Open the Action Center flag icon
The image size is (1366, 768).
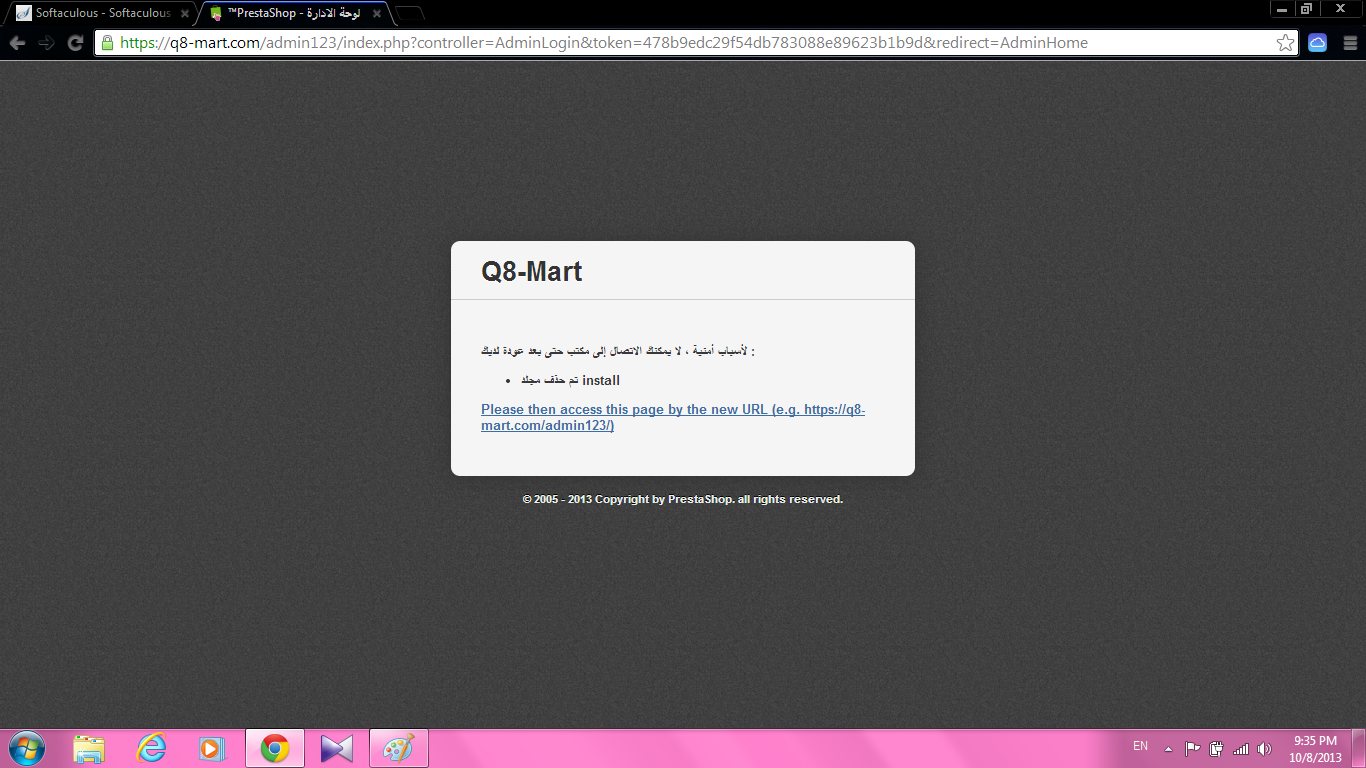pos(1192,748)
